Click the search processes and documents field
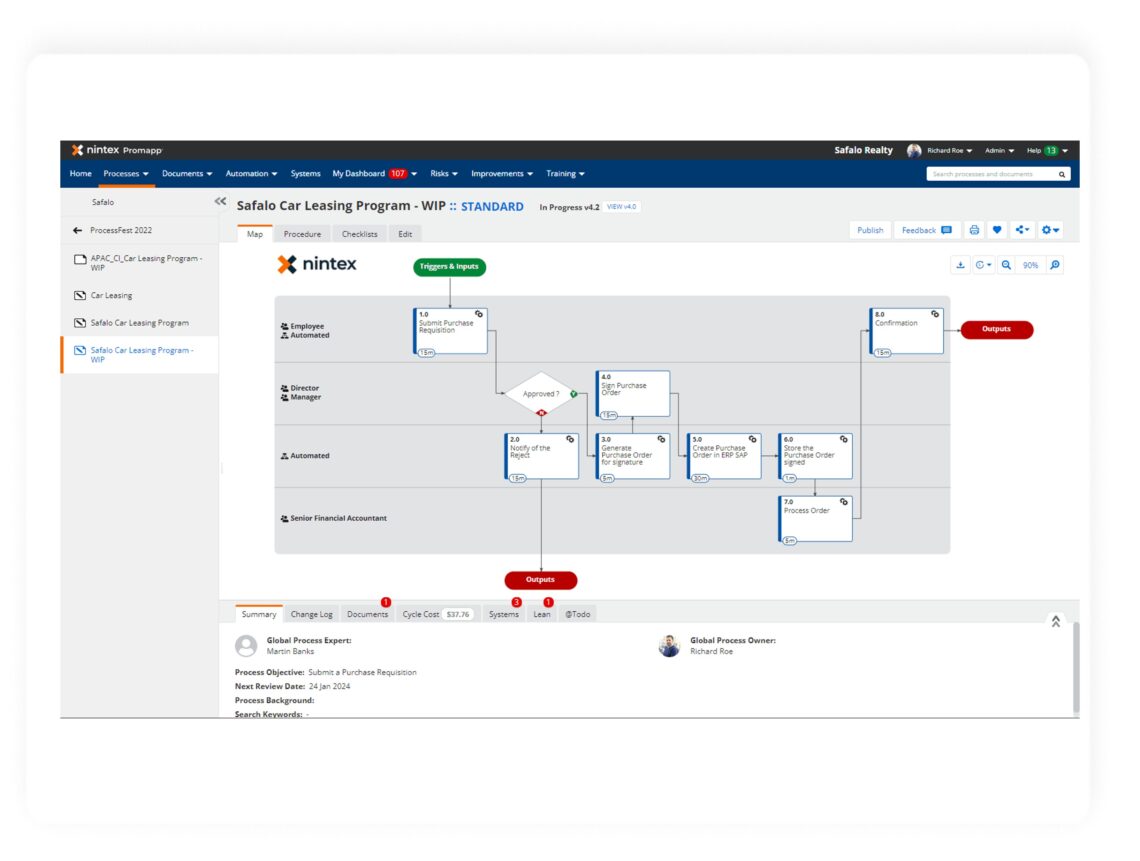The height and width of the screenshot is (861, 1140). pyautogui.click(x=990, y=174)
